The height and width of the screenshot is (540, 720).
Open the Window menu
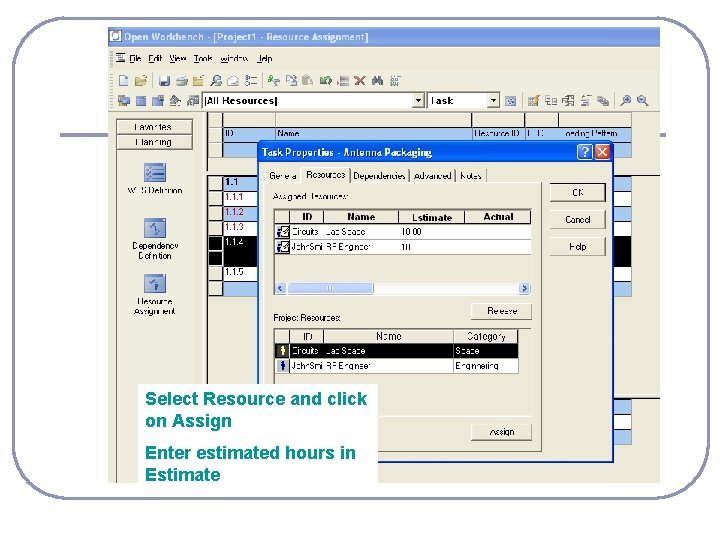point(234,59)
